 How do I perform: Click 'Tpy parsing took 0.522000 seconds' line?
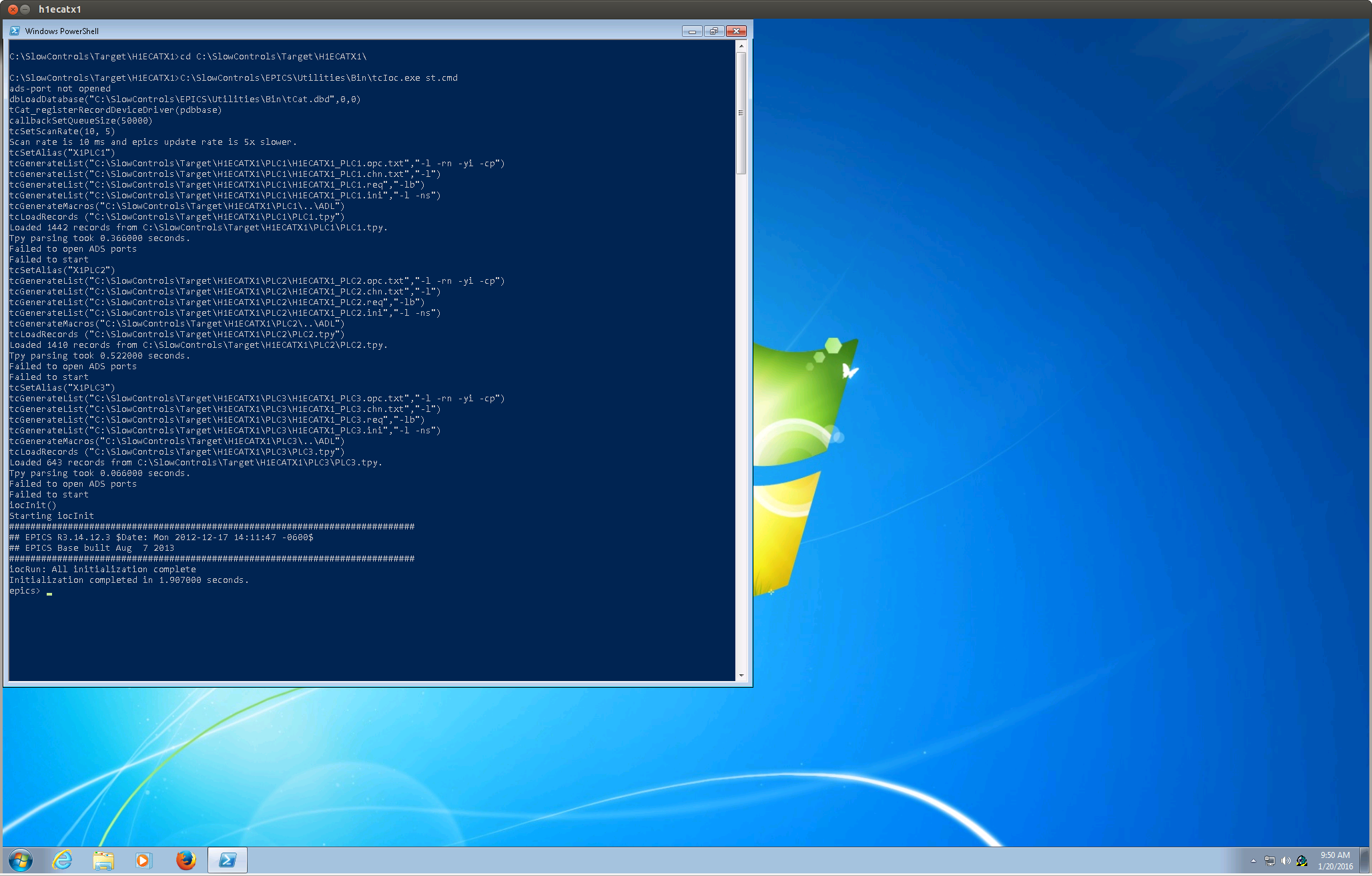coord(99,356)
